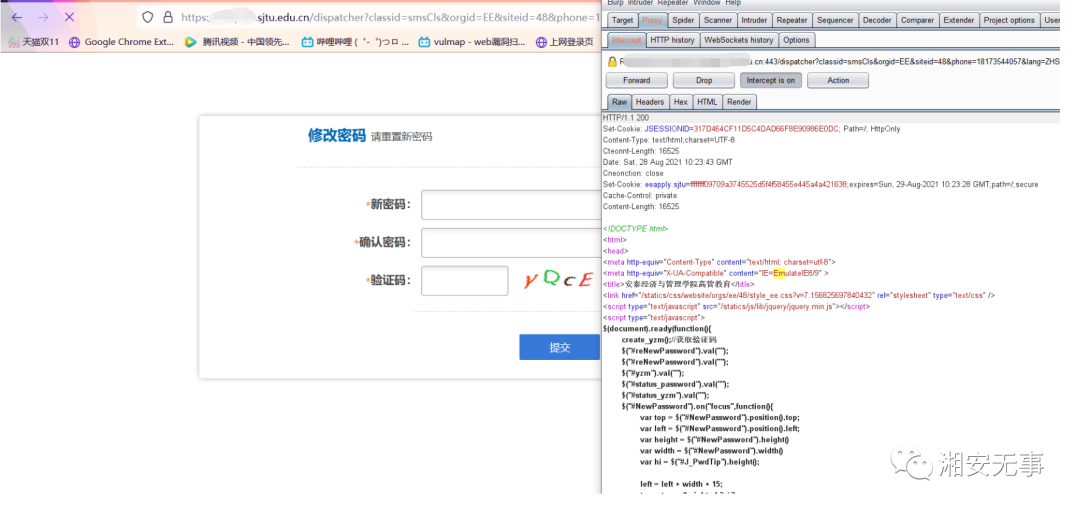Open the Help menu
Image resolution: width=1080 pixels, height=512 pixels.
(733, 3)
